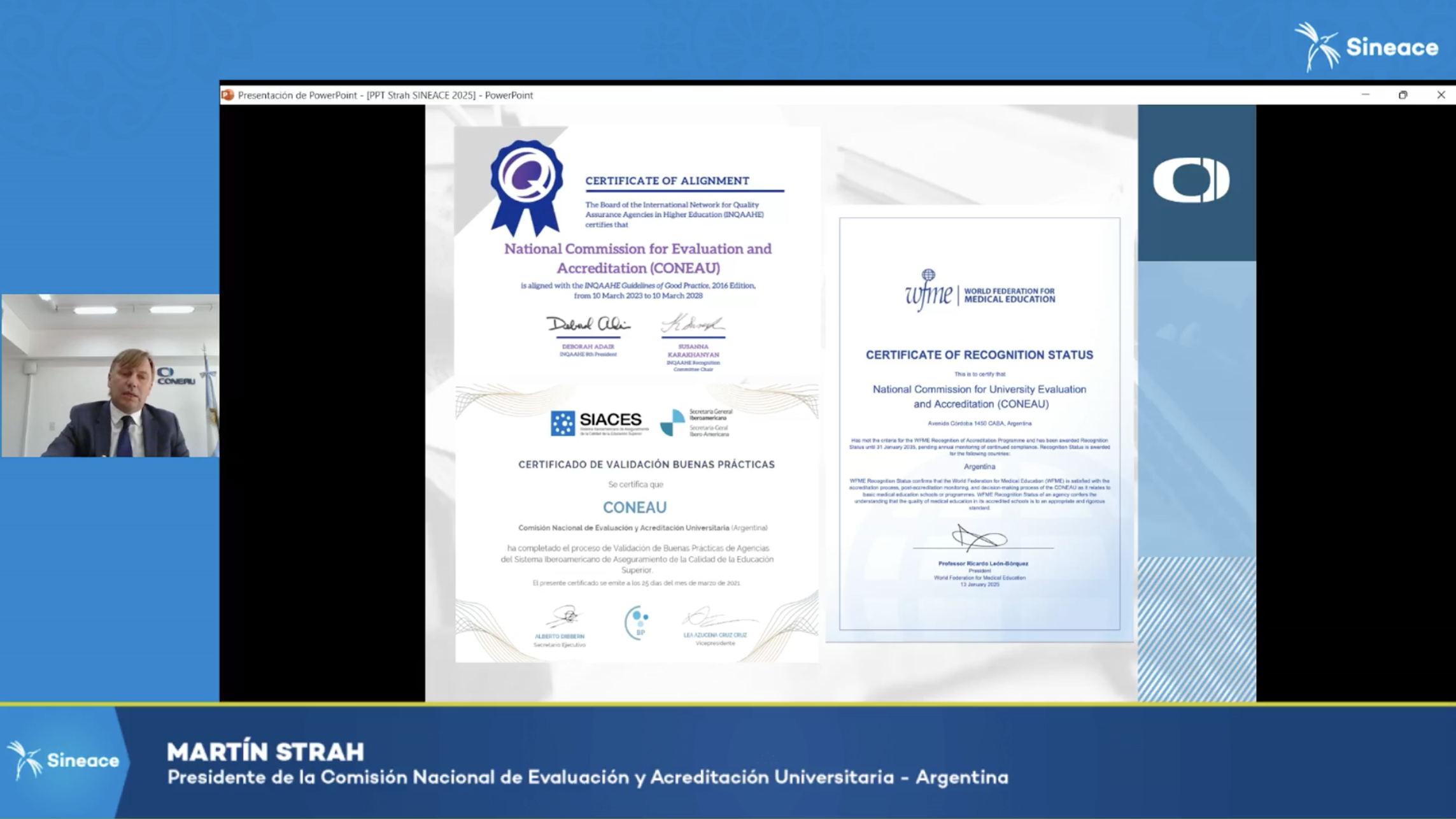Click the name 'ALBERTO DIBBERN'
1456x819 pixels.
560,636
